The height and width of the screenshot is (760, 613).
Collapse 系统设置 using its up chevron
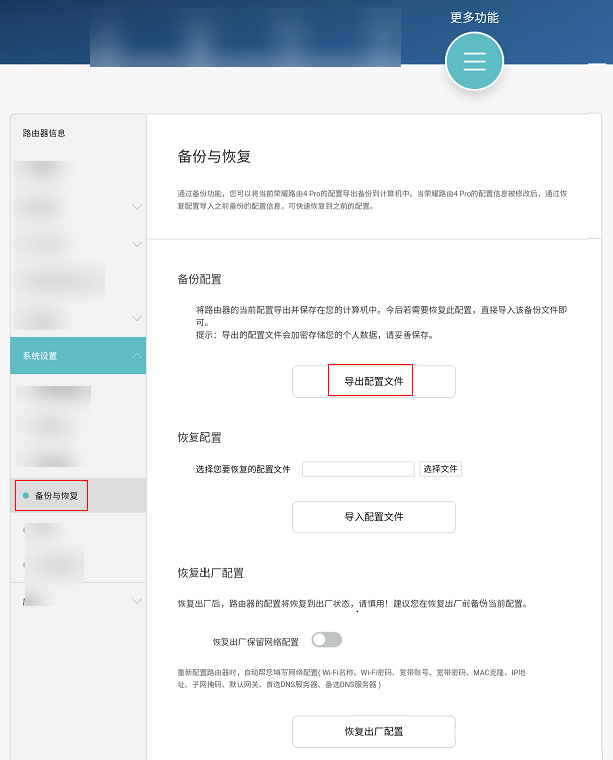tap(137, 356)
